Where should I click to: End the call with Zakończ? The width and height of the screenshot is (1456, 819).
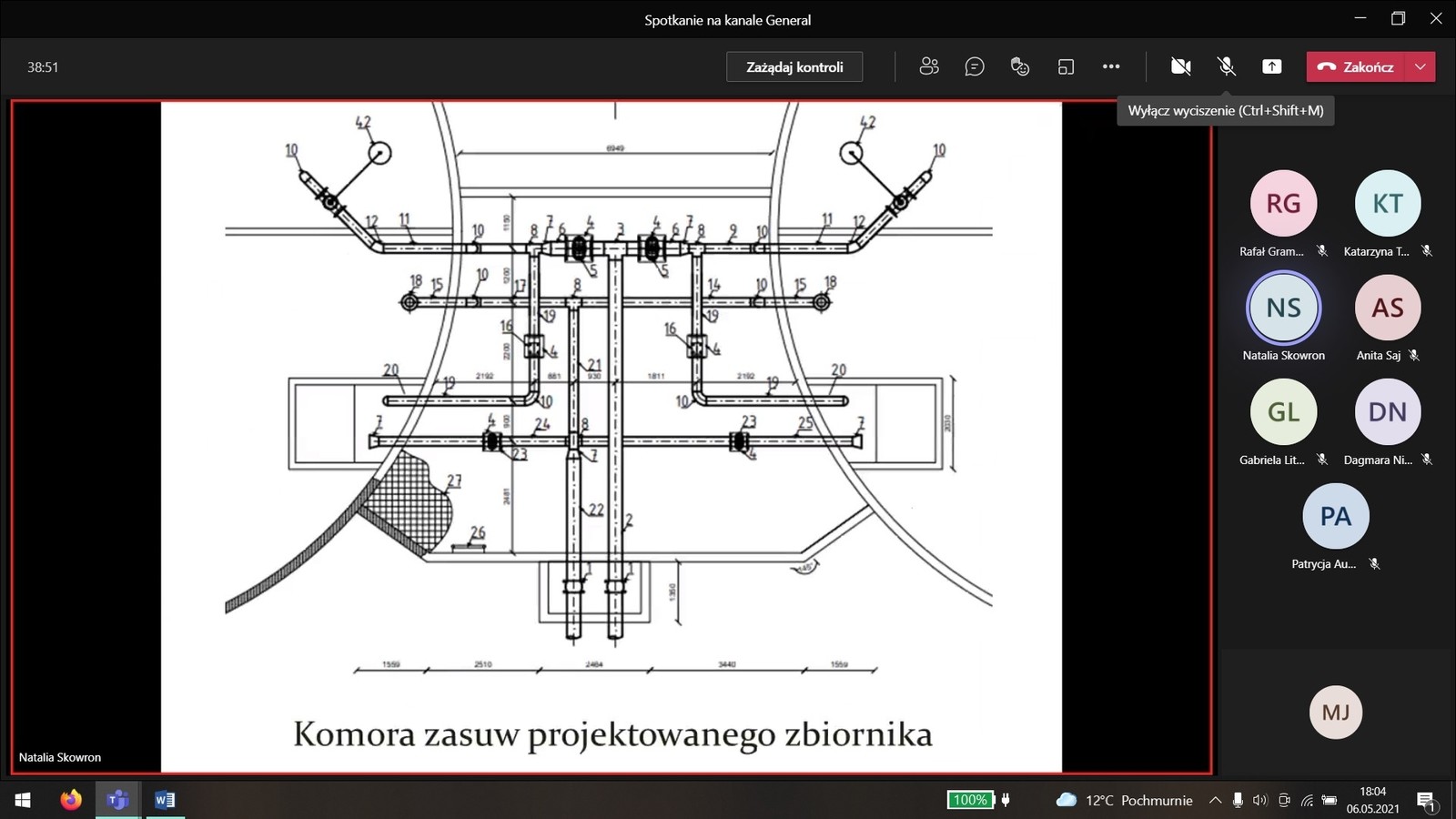click(1356, 66)
